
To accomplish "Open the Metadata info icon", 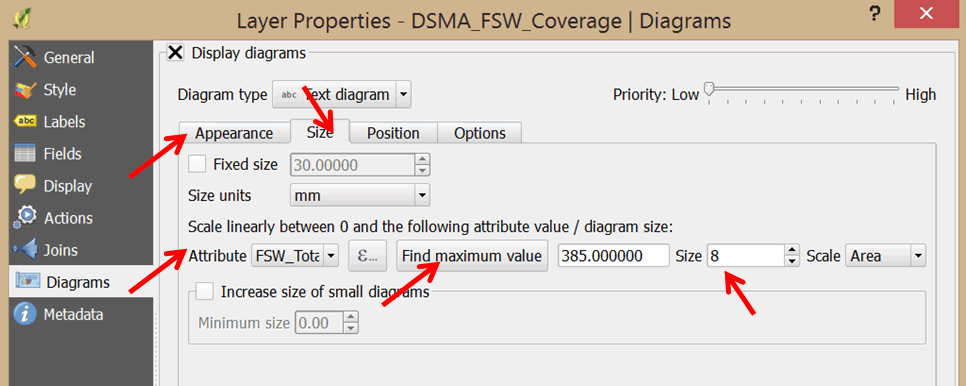I will click(x=25, y=315).
